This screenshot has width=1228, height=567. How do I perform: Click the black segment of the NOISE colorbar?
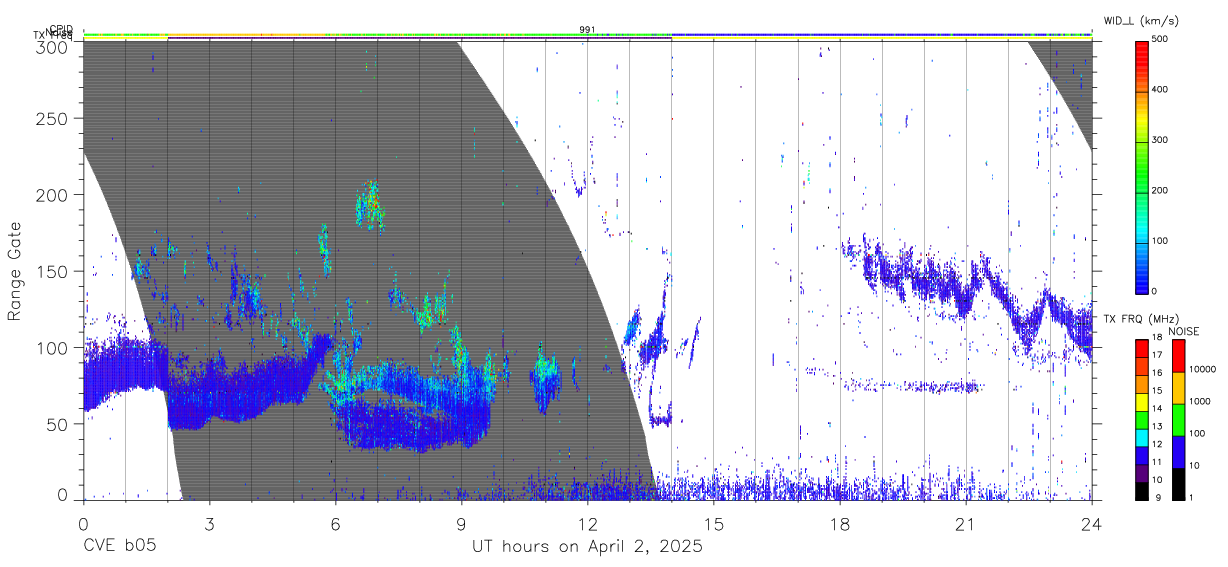pyautogui.click(x=1179, y=484)
